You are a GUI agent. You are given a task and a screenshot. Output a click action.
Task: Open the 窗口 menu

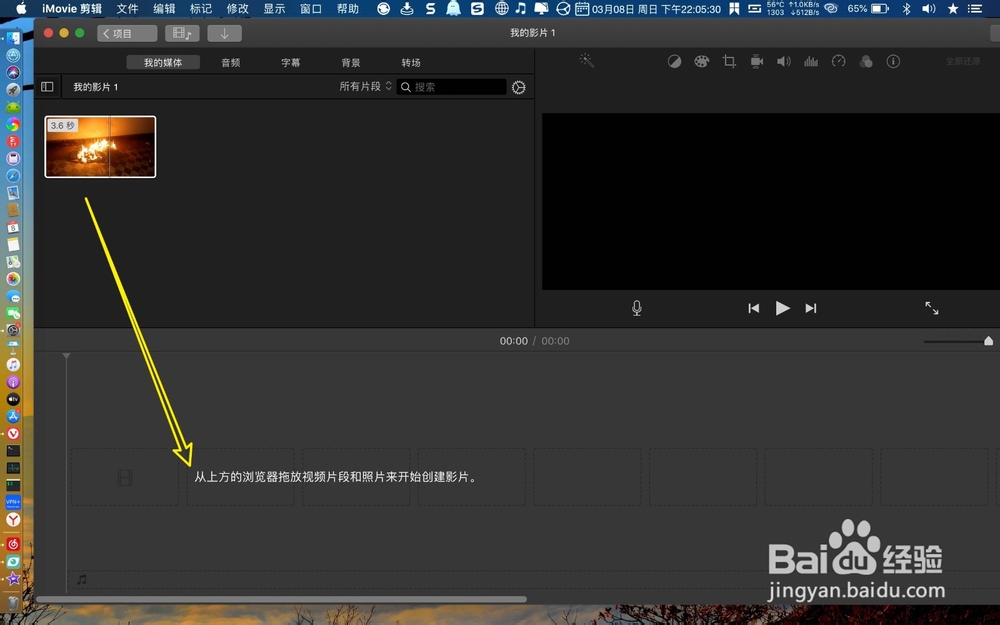point(311,9)
